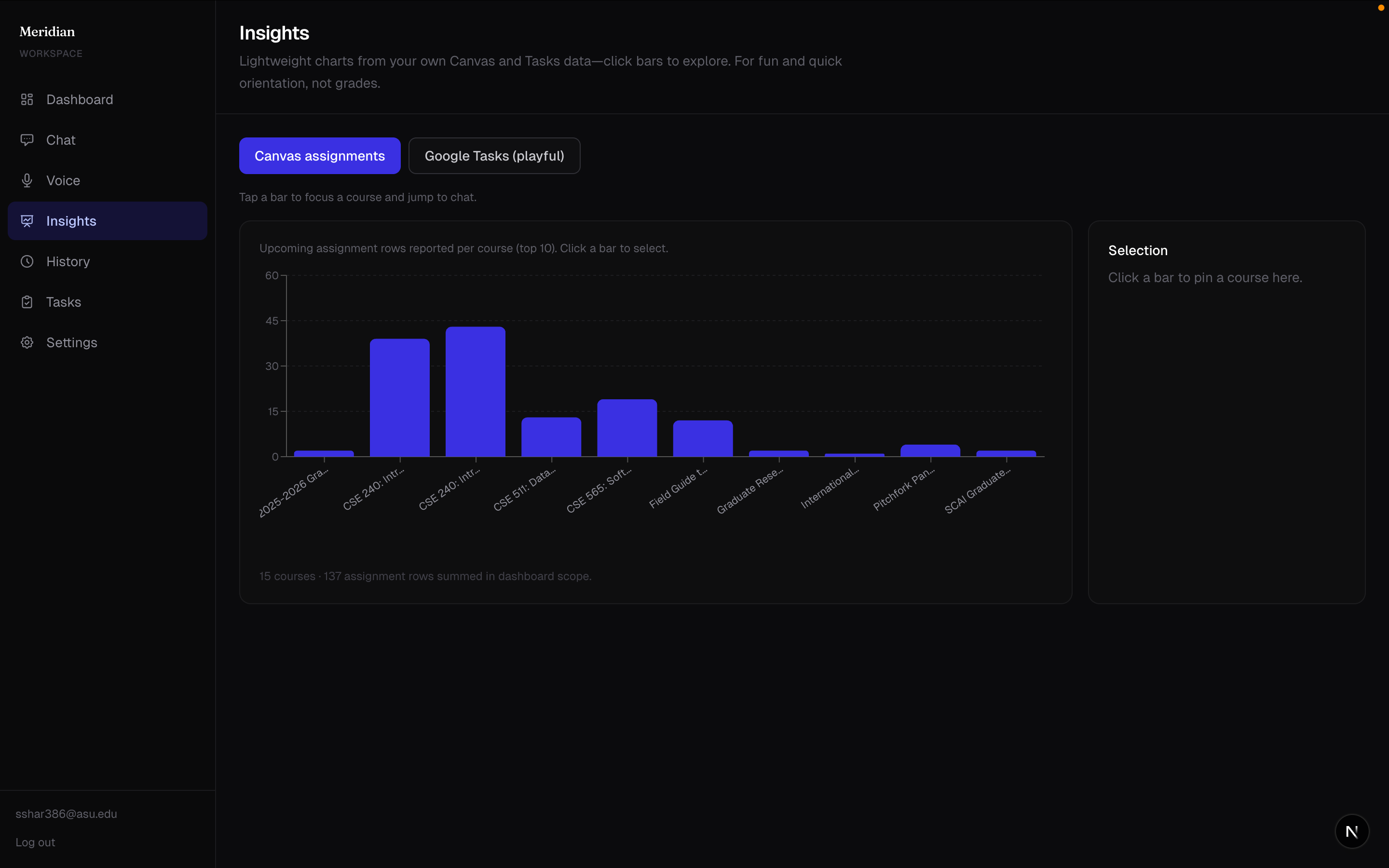Click the History clock icon
The width and height of the screenshot is (1389, 868).
[x=27, y=261]
